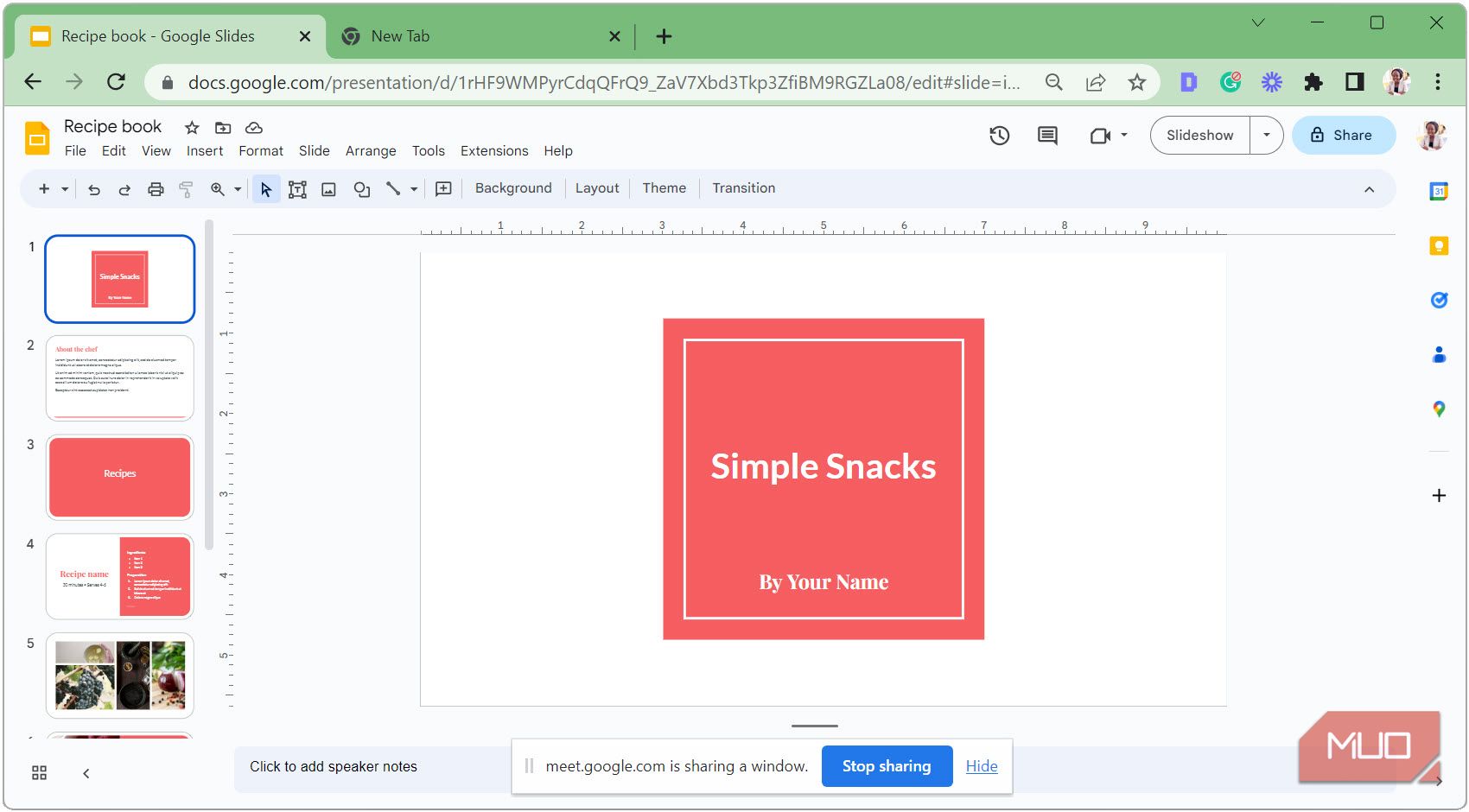This screenshot has width=1469, height=812.
Task: Expand the zoom level dropdown arrow
Action: point(238,189)
